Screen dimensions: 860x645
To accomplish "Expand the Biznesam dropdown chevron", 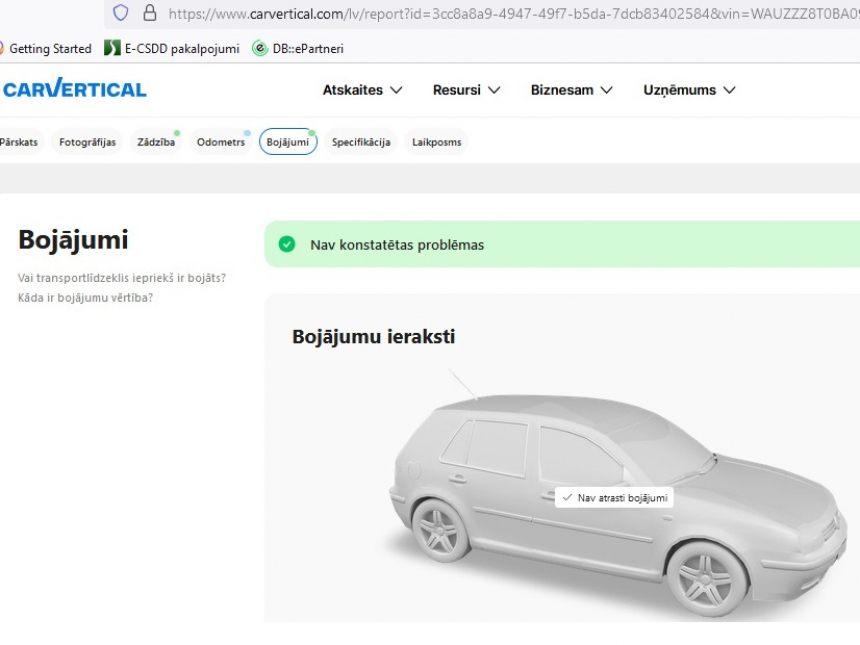I will click(x=606, y=90).
